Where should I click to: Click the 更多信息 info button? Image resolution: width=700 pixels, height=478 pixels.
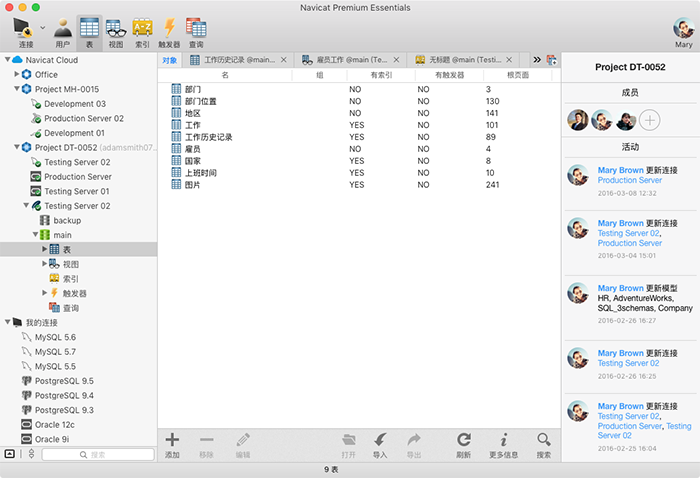(x=504, y=445)
